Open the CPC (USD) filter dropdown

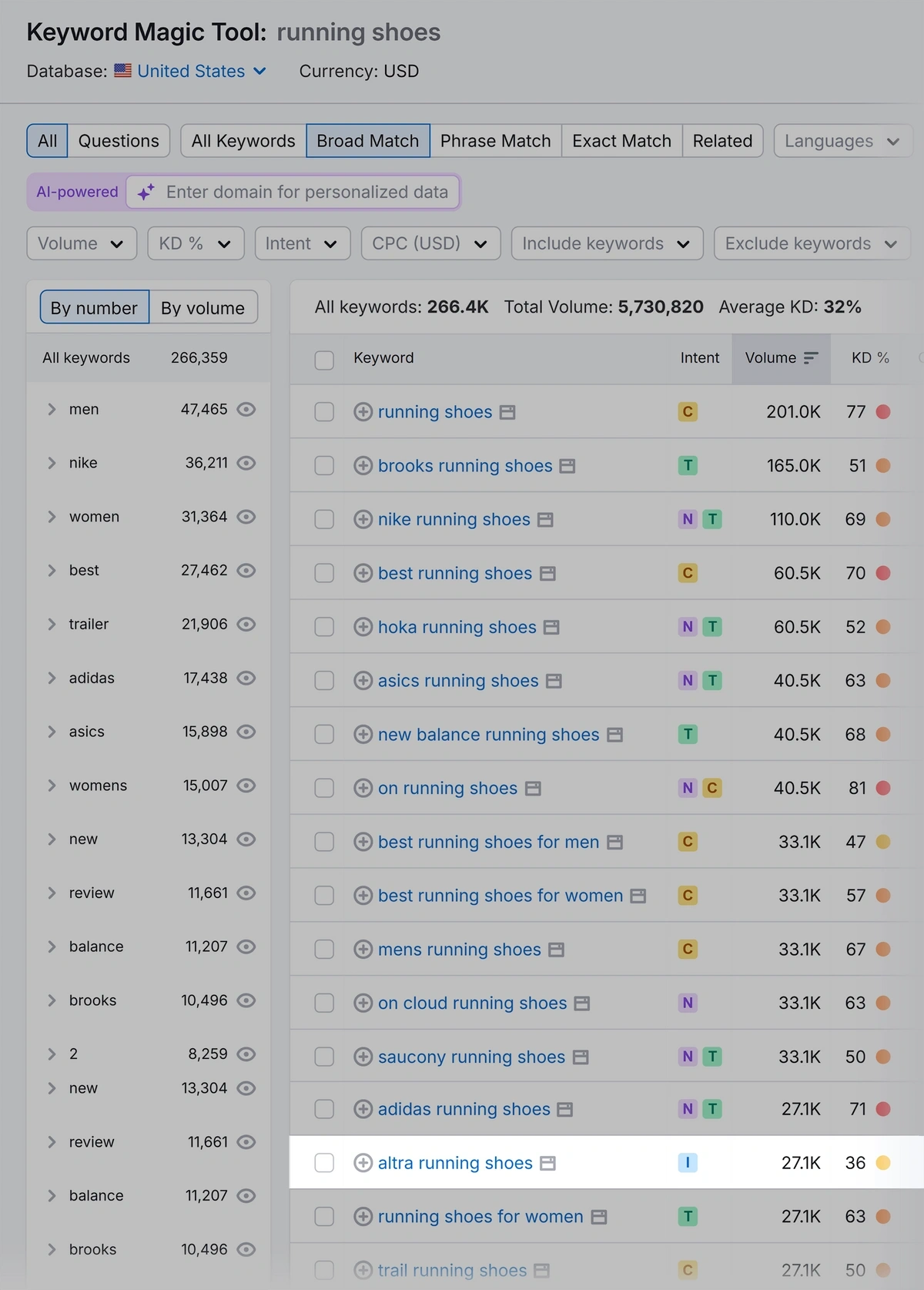[430, 243]
